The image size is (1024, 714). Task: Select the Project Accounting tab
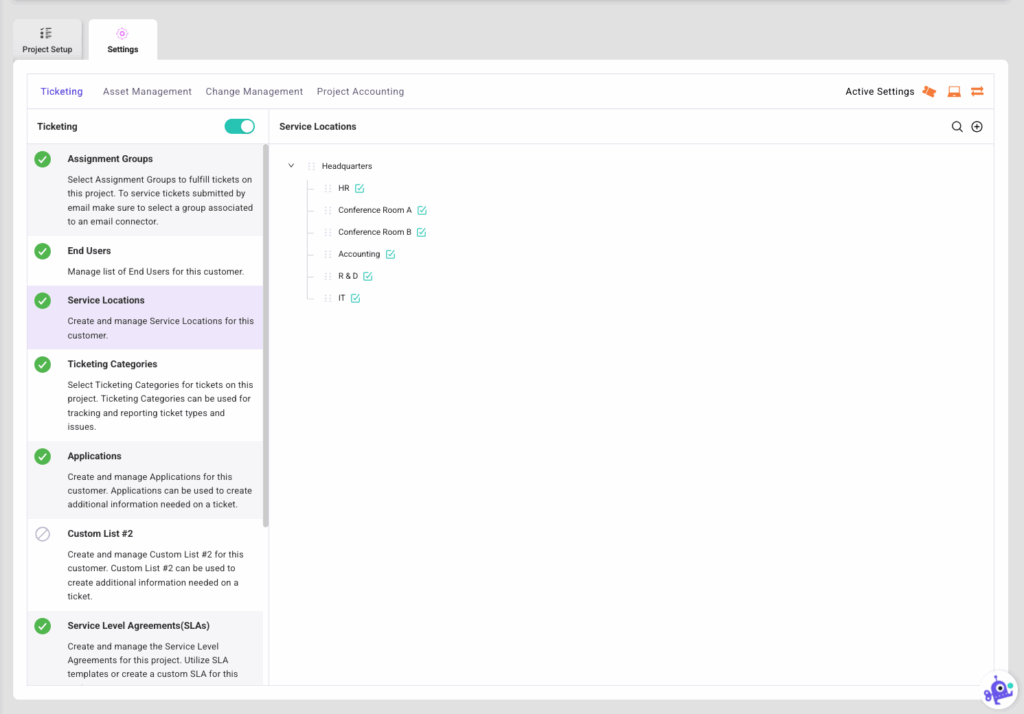(360, 92)
